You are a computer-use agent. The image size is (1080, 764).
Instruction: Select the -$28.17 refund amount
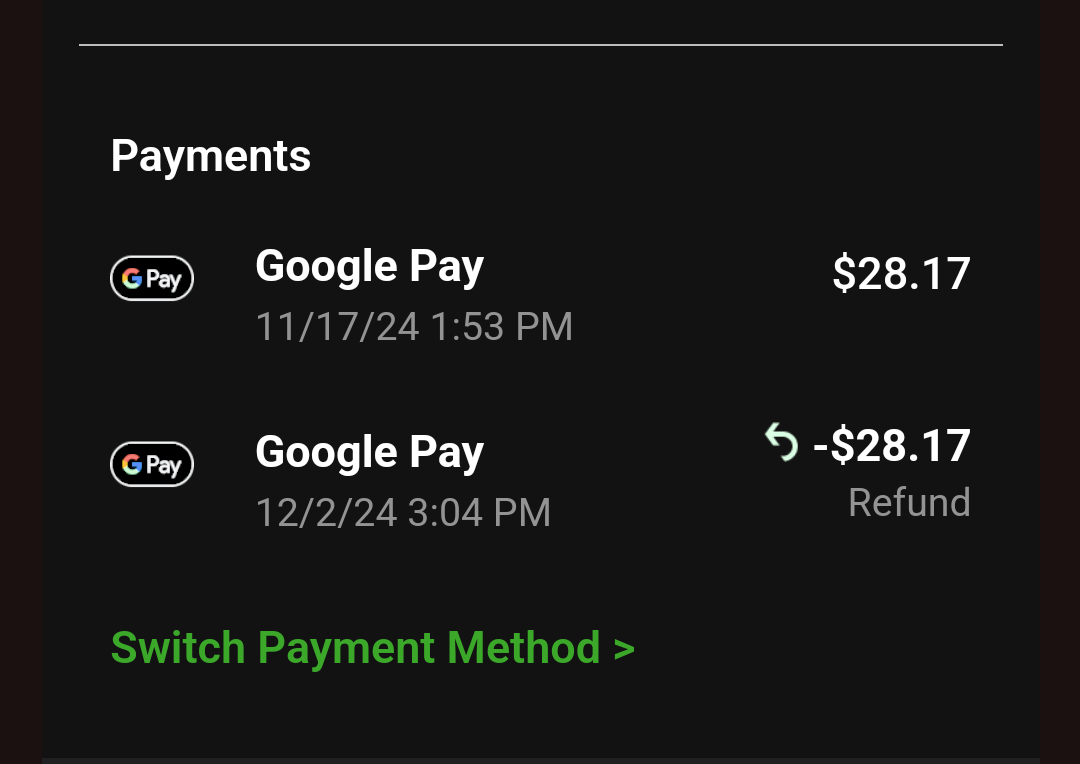point(892,446)
